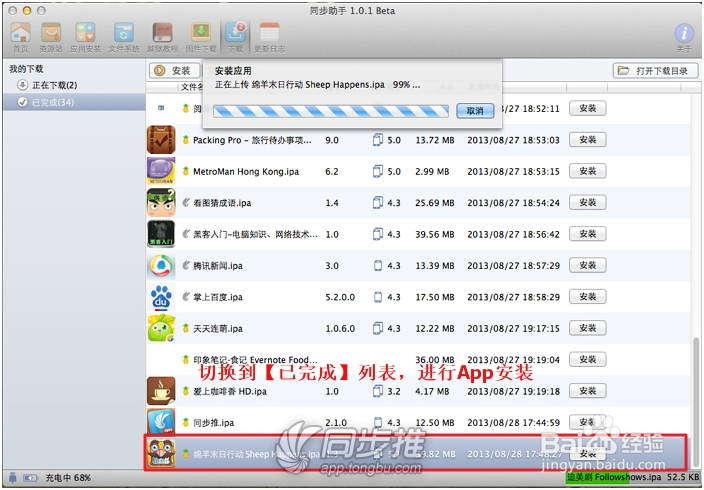Install 掌上百度.ipa with its 安装 button
704x490 pixels.
[588, 297]
